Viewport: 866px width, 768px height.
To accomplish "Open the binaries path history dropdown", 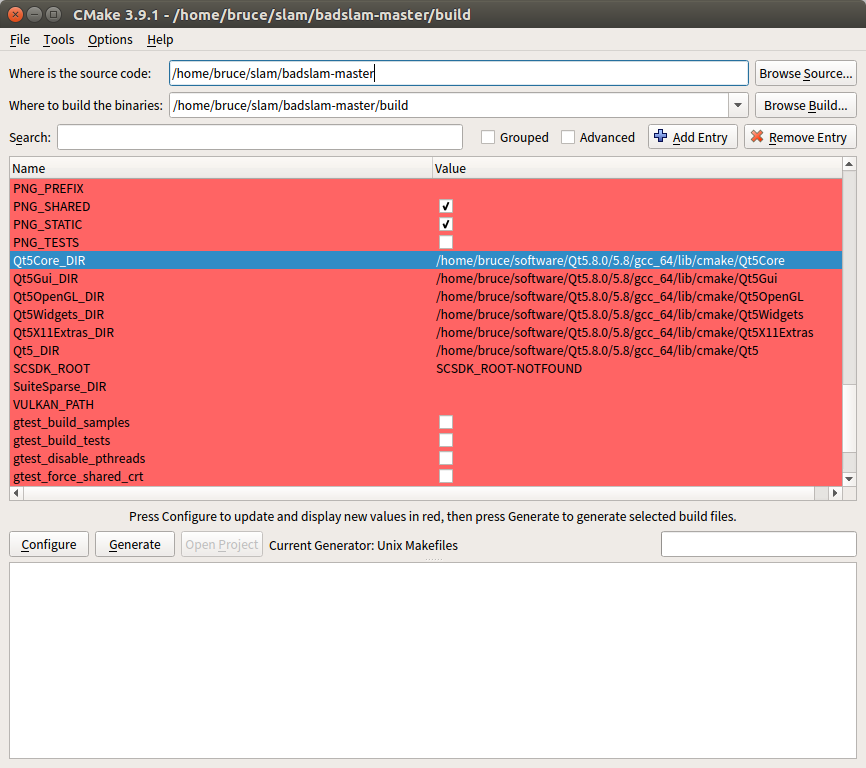I will coord(737,104).
